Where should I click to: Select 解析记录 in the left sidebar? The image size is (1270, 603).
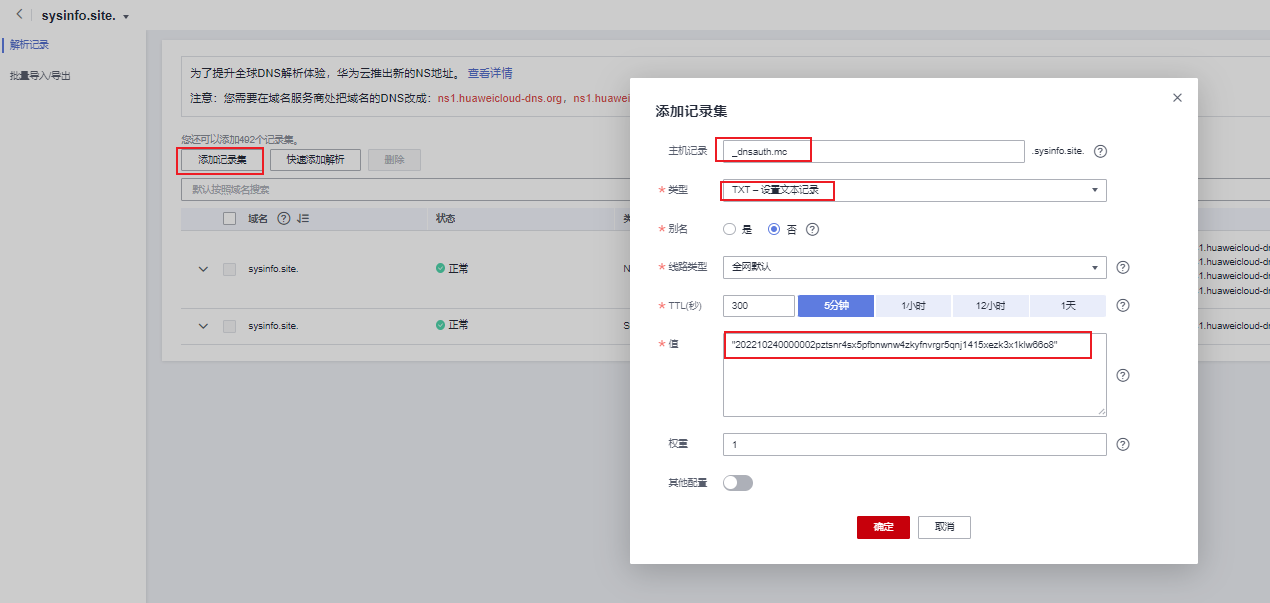point(30,44)
